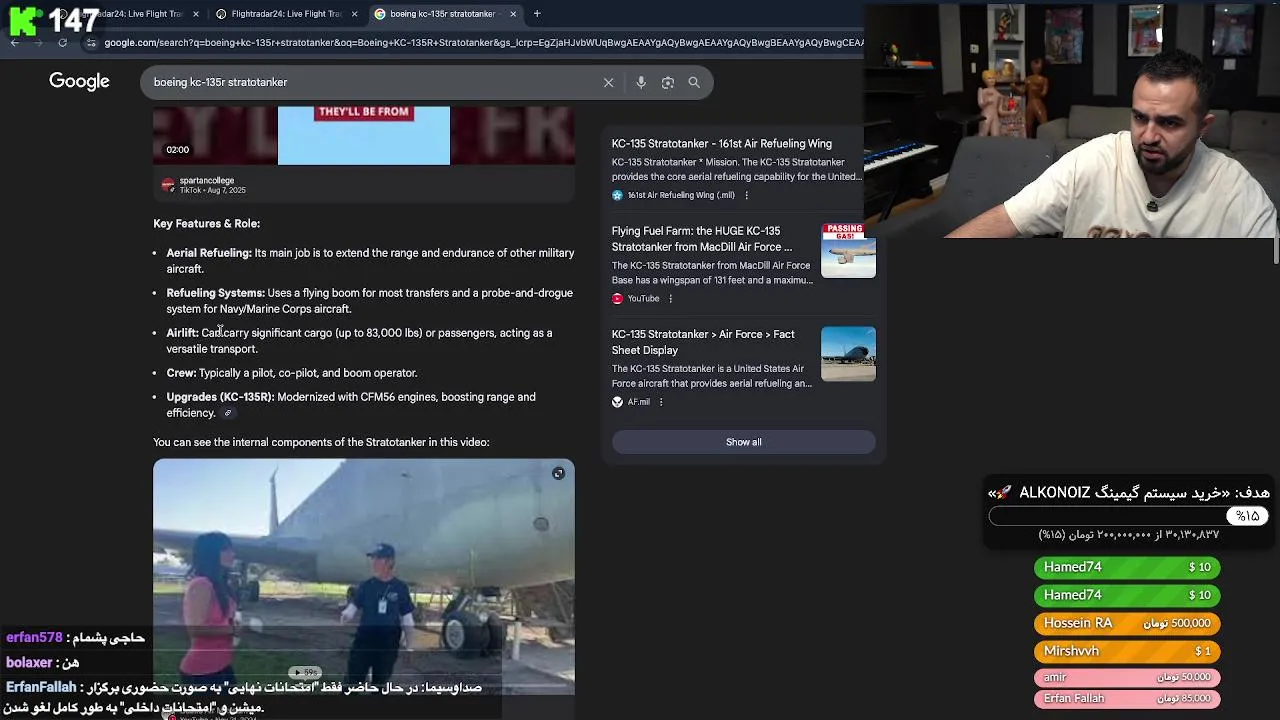The image size is (1280, 720).
Task: Click Hossein RA donation entry
Action: click(x=1128, y=623)
